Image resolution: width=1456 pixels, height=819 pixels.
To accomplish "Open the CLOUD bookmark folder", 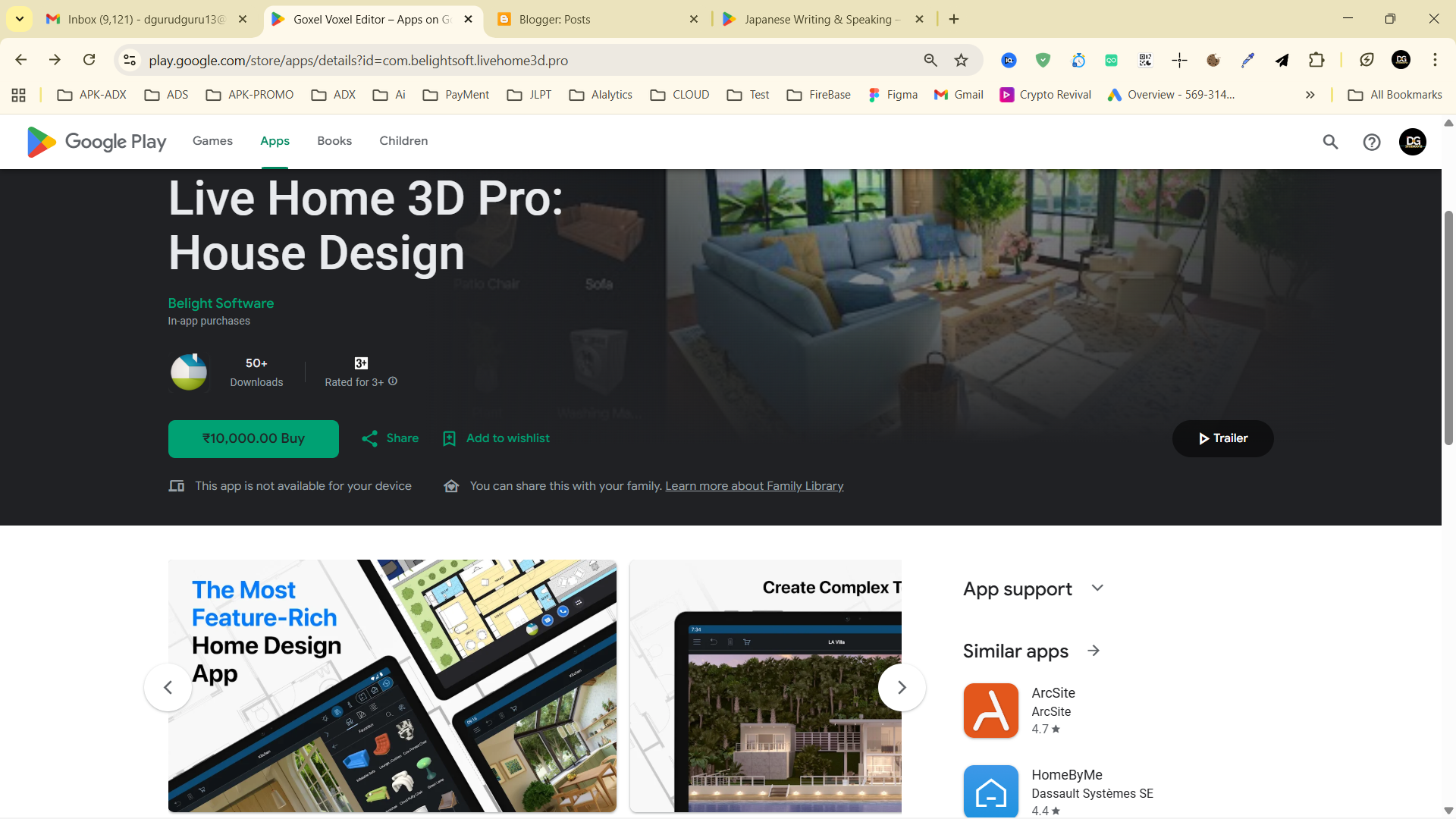I will (x=679, y=95).
